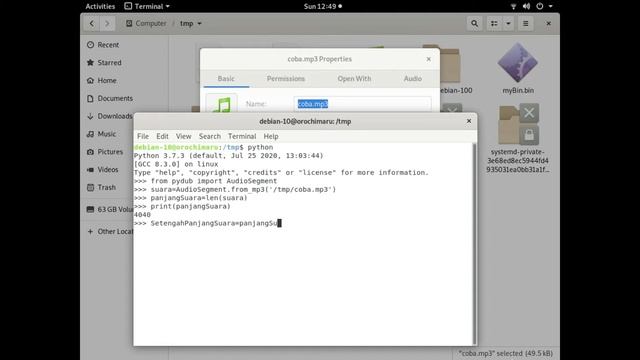
Task: Open the 63 GB Volume in sidebar
Action: pyautogui.click(x=109, y=209)
